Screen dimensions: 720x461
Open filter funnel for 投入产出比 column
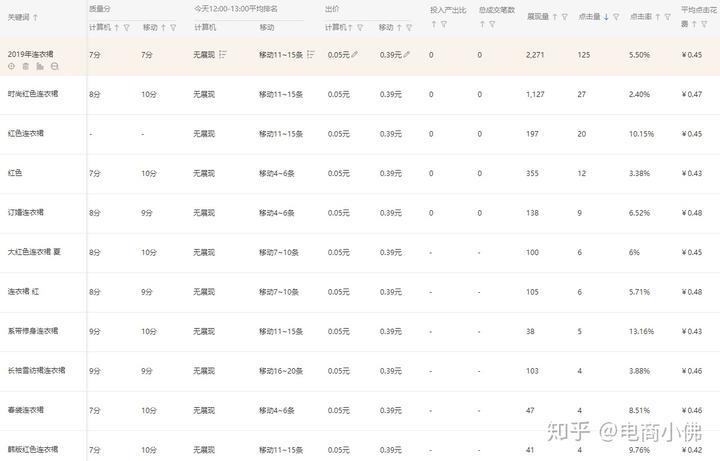pyautogui.click(x=443, y=23)
